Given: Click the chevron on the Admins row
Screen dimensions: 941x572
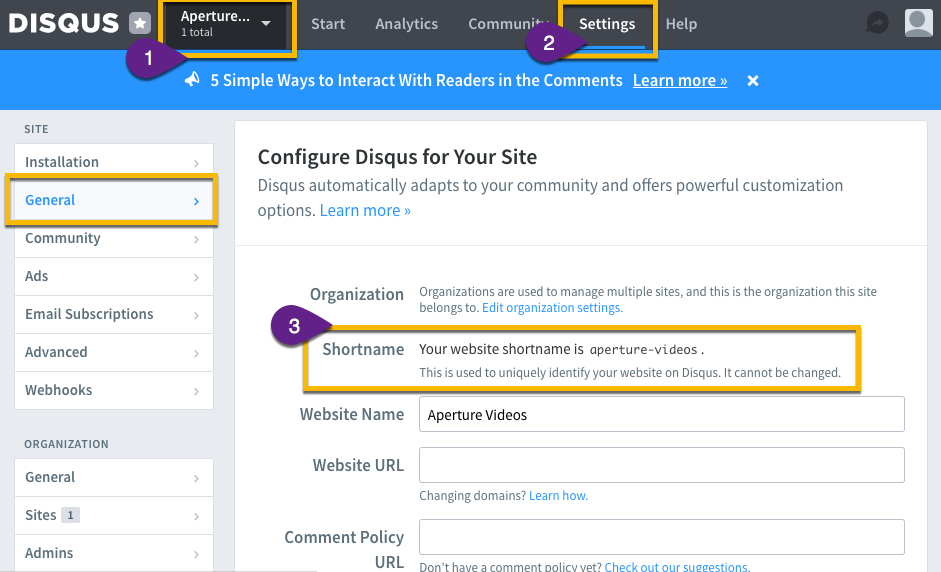Looking at the screenshot, I should [196, 554].
